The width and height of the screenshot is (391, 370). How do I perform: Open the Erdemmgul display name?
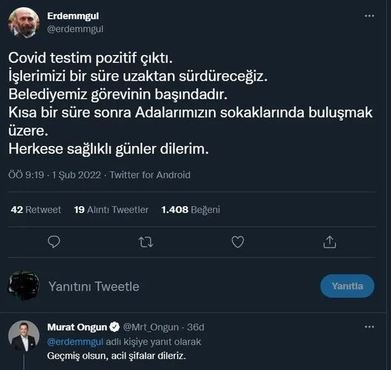coord(73,16)
